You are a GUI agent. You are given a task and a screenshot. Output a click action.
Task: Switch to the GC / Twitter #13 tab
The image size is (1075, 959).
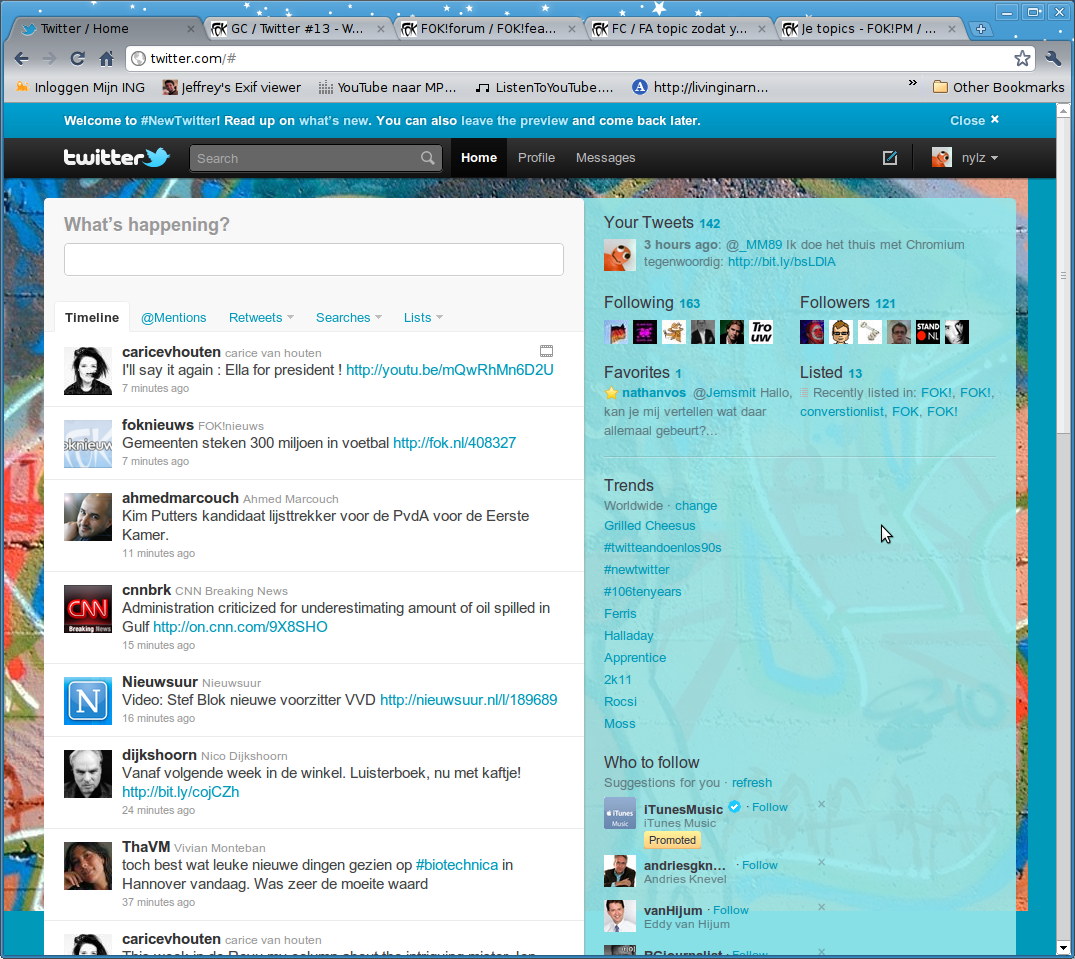pyautogui.click(x=296, y=29)
